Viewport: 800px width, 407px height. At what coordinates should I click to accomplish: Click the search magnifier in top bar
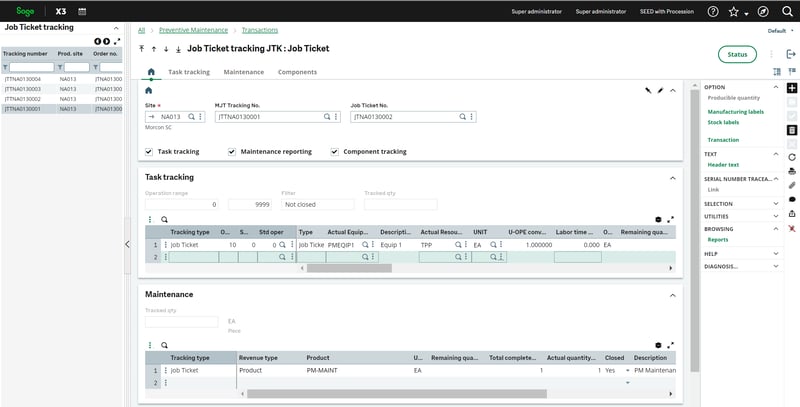coord(785,11)
